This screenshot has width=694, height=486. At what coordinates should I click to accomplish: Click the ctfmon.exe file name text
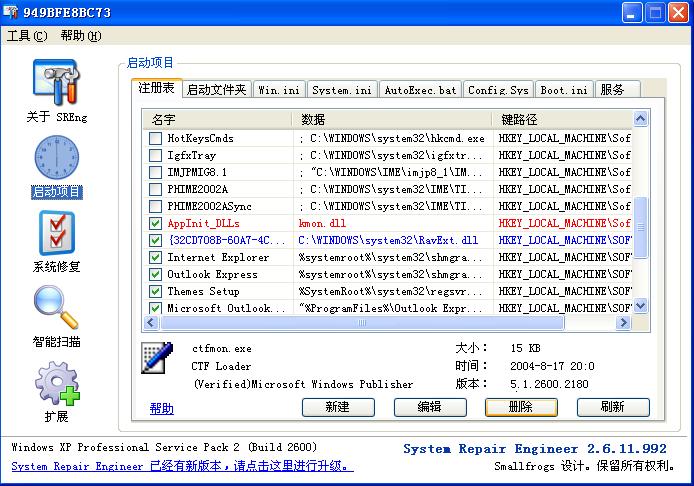coord(222,349)
